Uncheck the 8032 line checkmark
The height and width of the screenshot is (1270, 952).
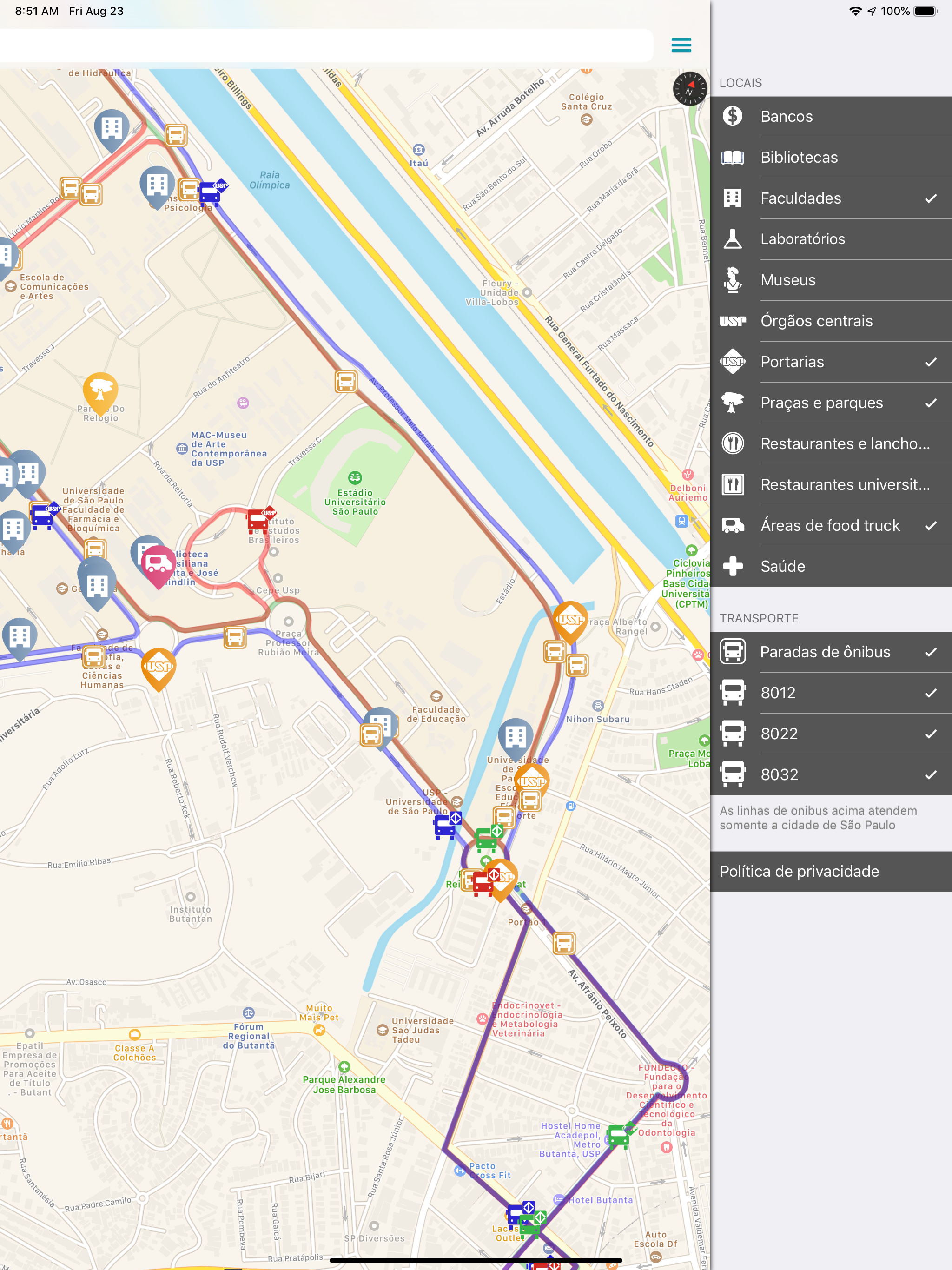931,774
